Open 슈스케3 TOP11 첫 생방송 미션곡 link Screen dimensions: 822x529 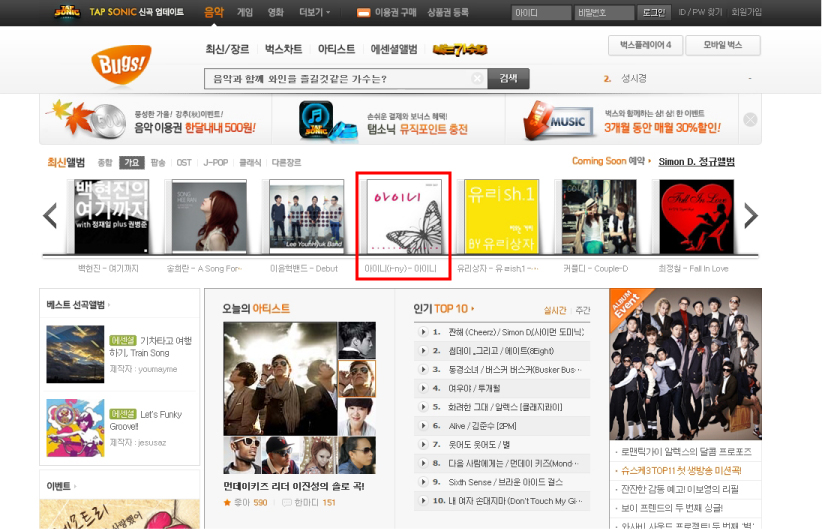[x=681, y=470]
